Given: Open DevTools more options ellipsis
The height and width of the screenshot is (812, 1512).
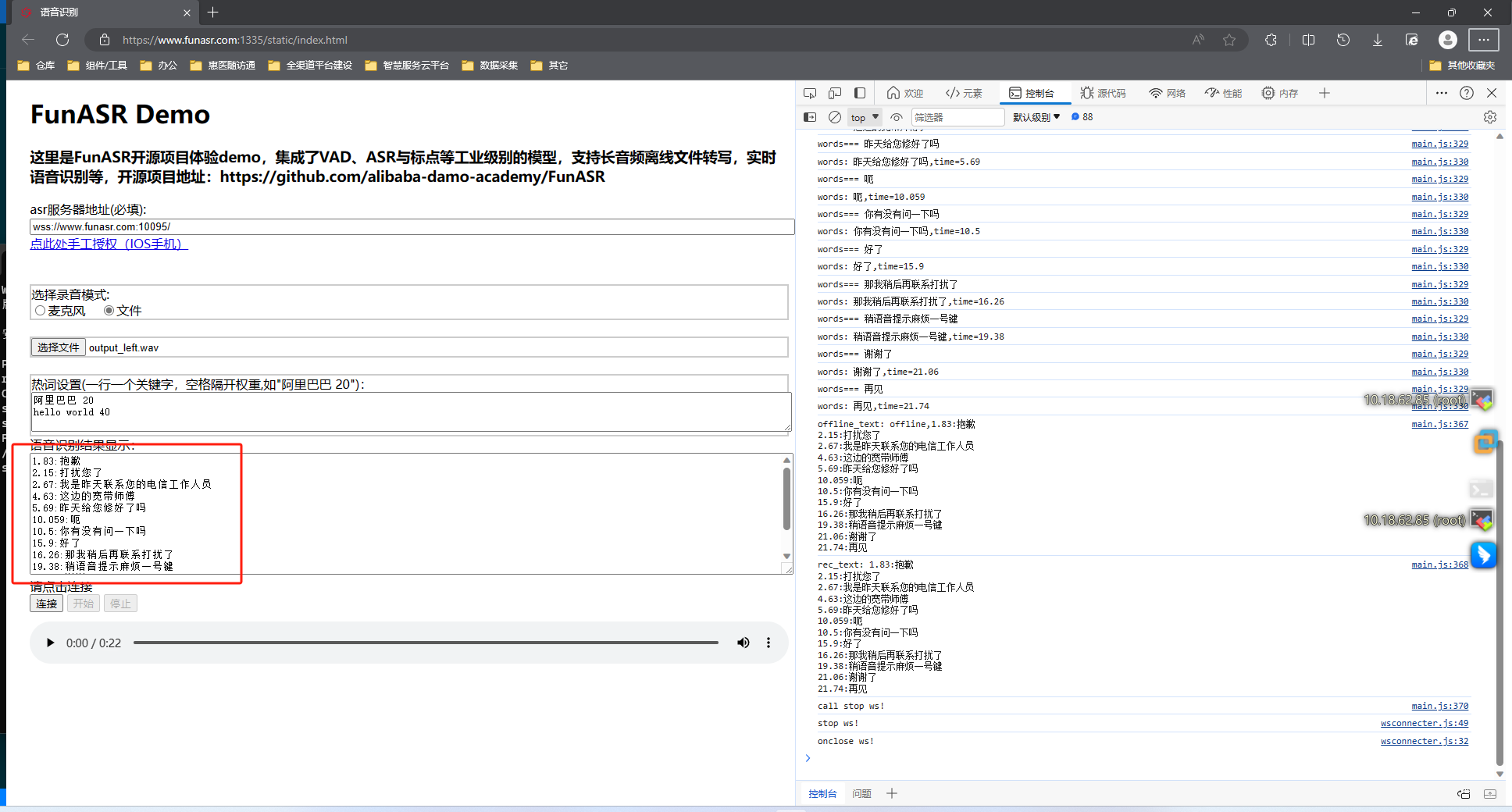Looking at the screenshot, I should (1442, 93).
